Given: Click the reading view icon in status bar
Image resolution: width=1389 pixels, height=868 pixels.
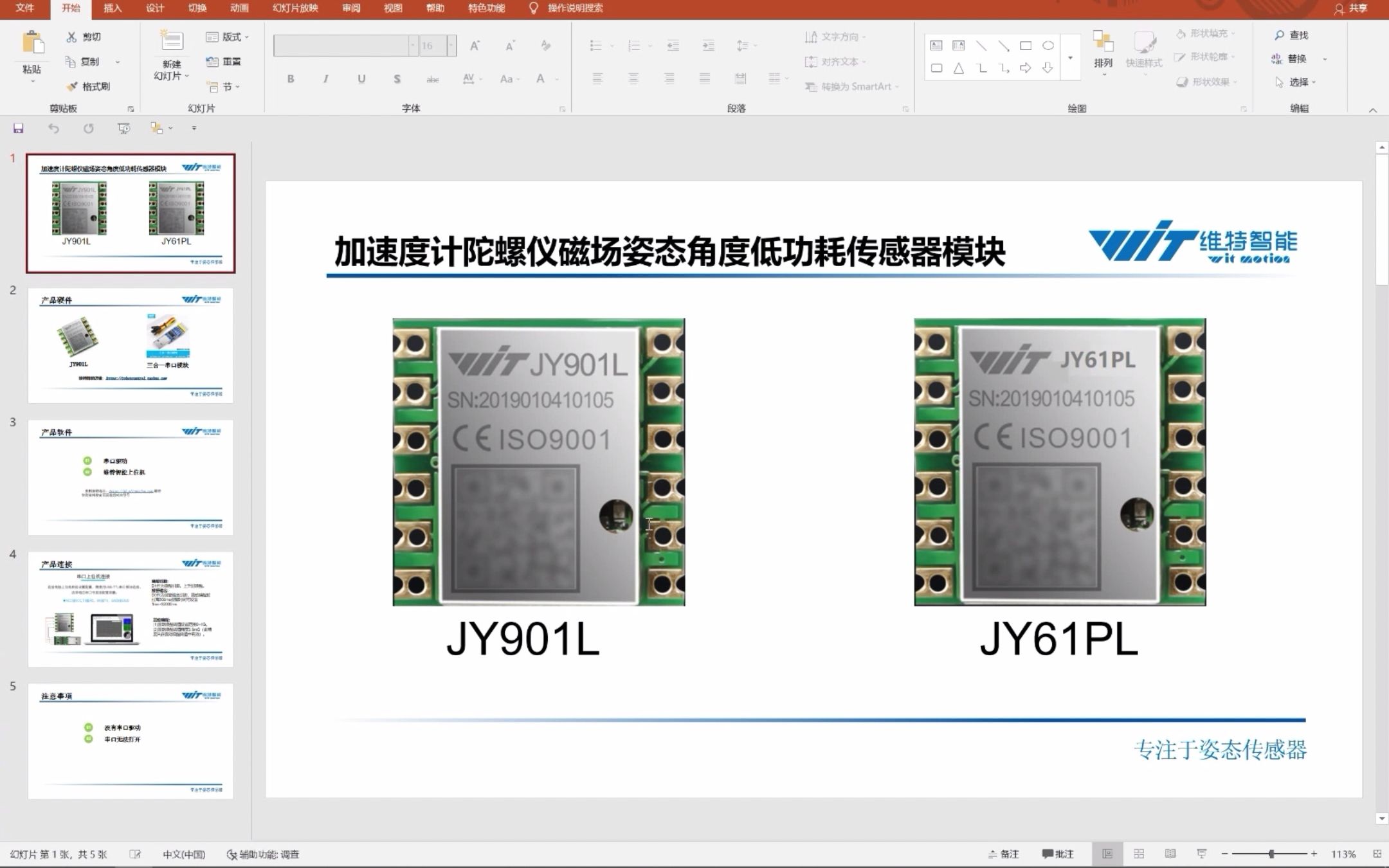Looking at the screenshot, I should [x=1170, y=854].
